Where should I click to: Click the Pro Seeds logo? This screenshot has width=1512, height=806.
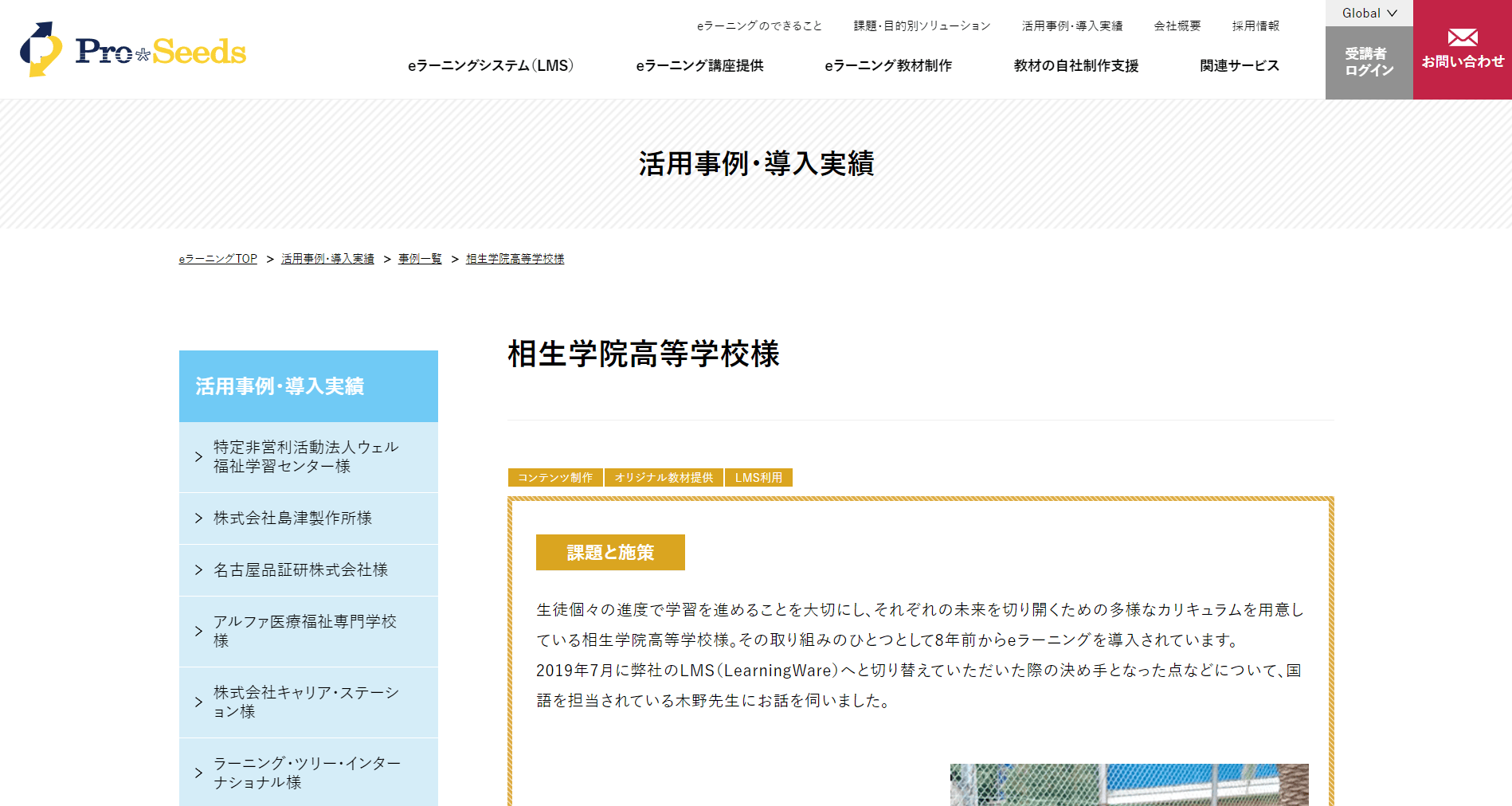pos(133,49)
